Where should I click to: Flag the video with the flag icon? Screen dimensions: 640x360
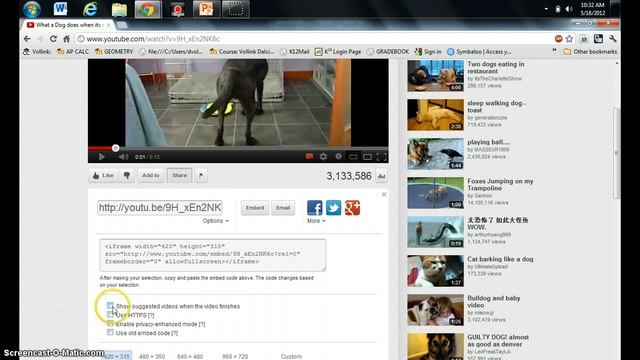point(201,176)
